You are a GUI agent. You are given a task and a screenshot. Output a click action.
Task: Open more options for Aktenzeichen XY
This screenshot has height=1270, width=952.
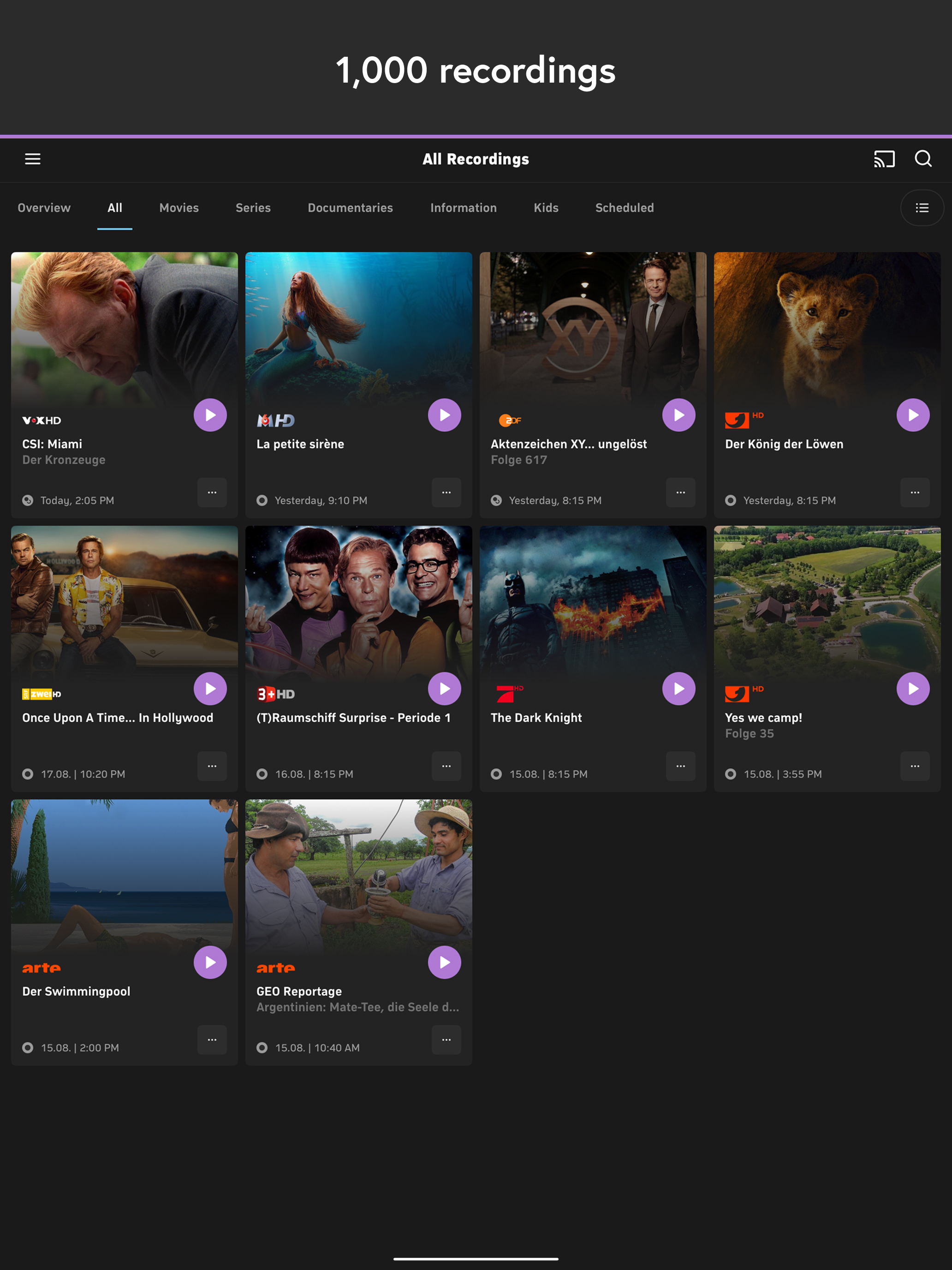(x=681, y=492)
